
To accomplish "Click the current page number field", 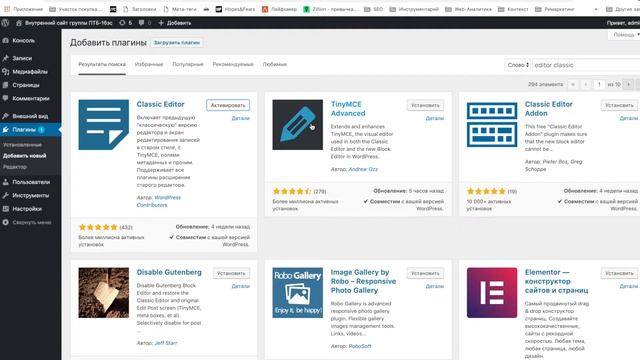I will tap(599, 84).
